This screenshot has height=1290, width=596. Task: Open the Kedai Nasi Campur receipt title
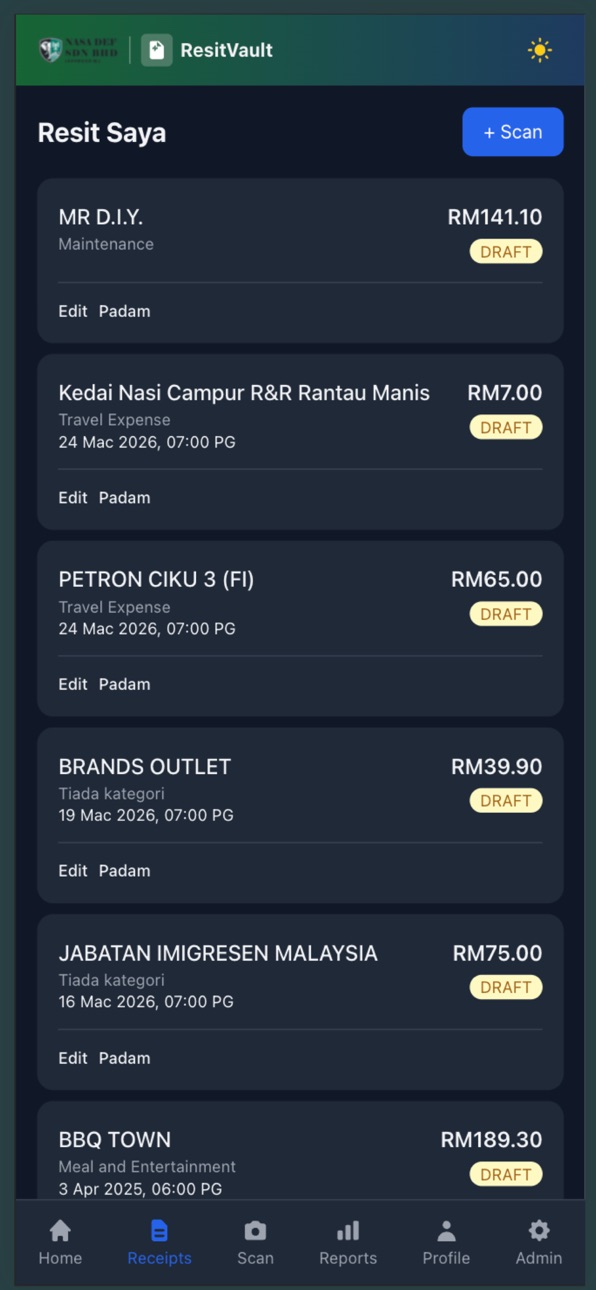pos(244,393)
